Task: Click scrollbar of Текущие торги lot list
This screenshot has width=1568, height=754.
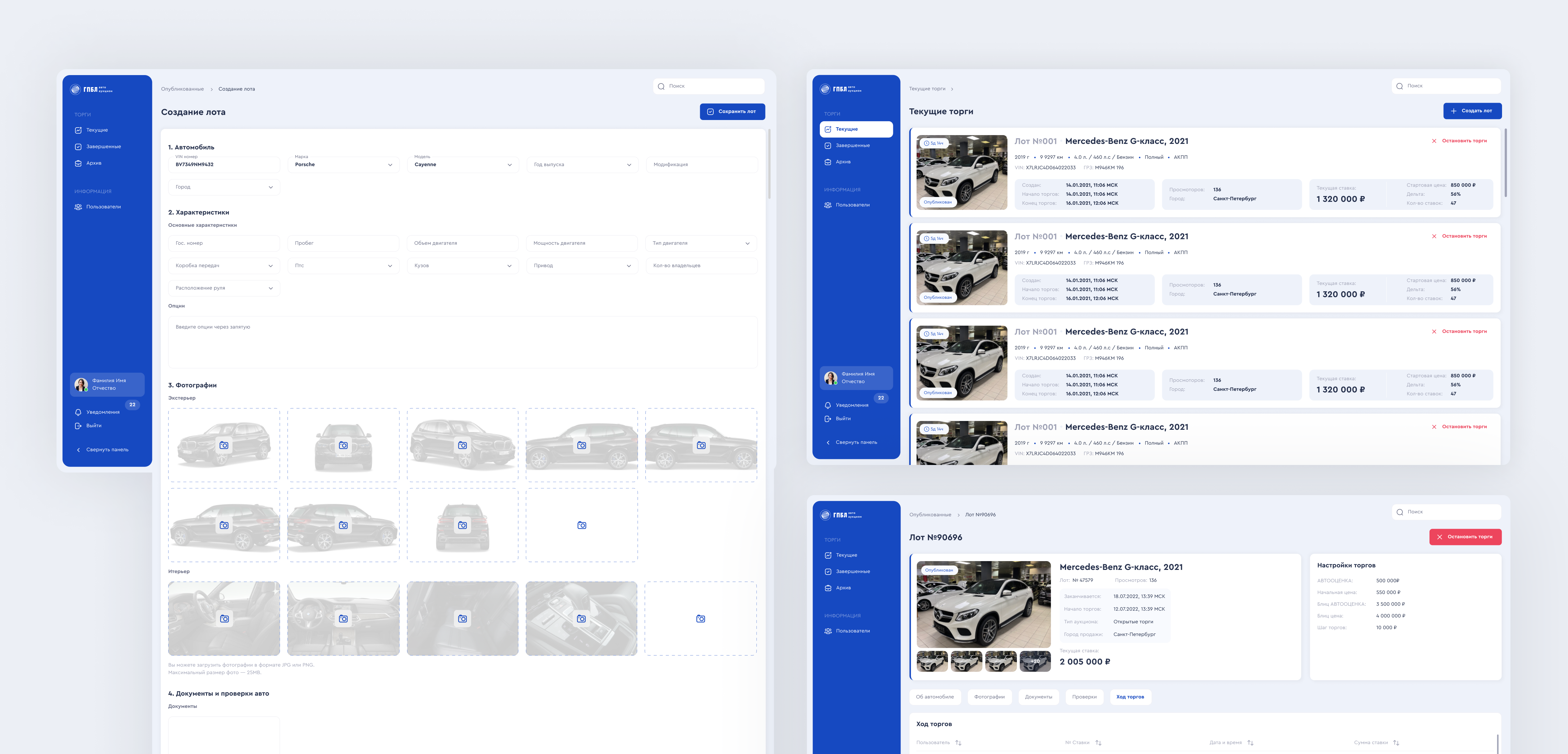Action: pos(1506,163)
